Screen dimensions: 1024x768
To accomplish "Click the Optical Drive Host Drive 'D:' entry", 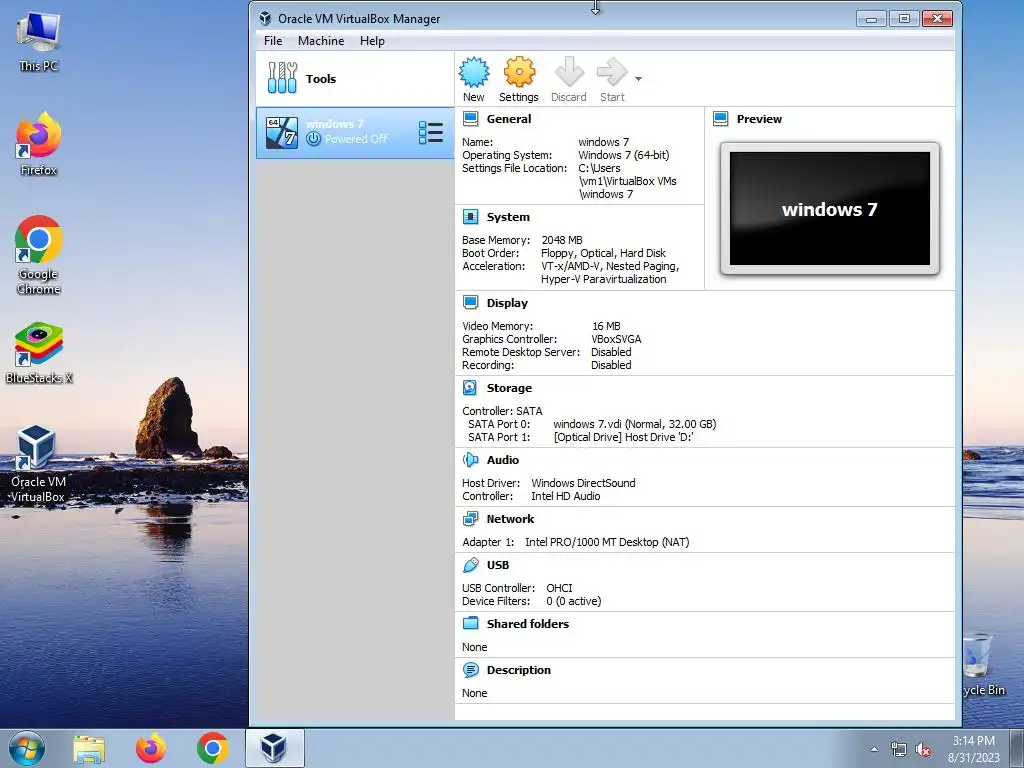I will (x=624, y=438).
